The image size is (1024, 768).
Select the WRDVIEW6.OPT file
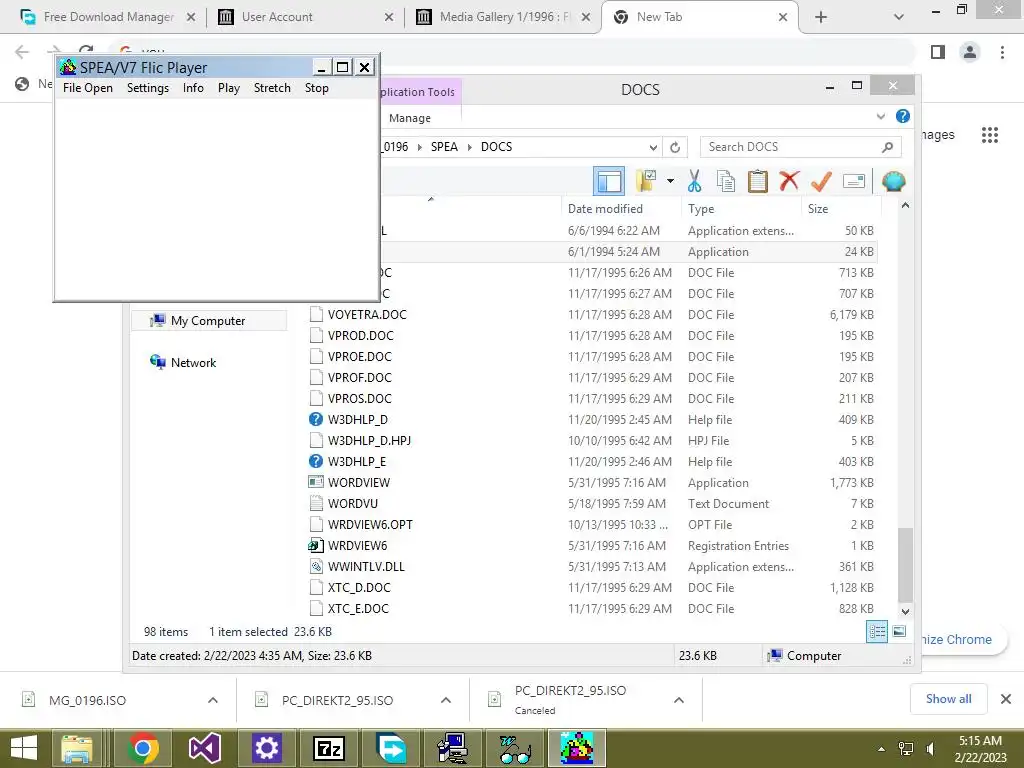370,524
